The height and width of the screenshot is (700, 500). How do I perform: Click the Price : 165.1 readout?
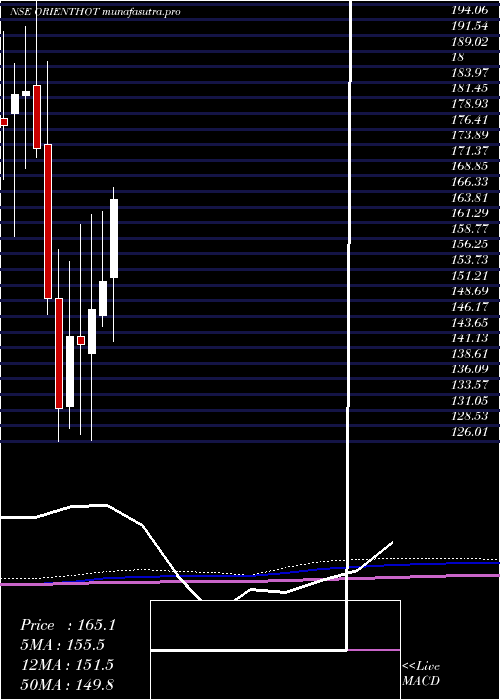[68, 625]
